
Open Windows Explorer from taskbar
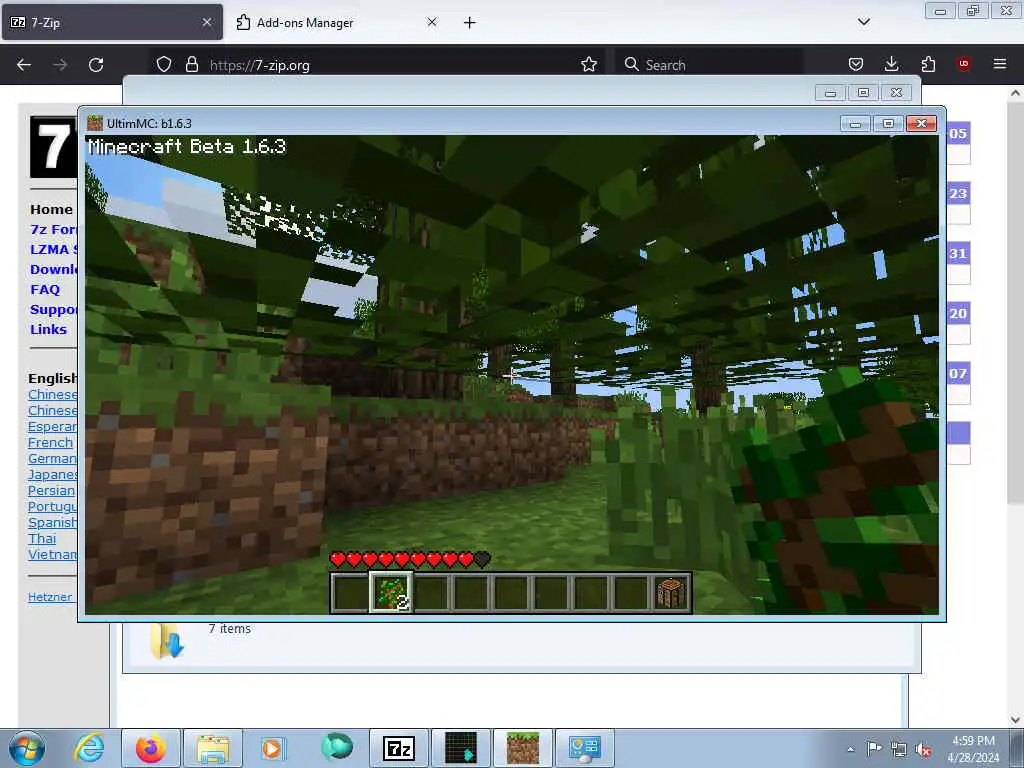212,748
